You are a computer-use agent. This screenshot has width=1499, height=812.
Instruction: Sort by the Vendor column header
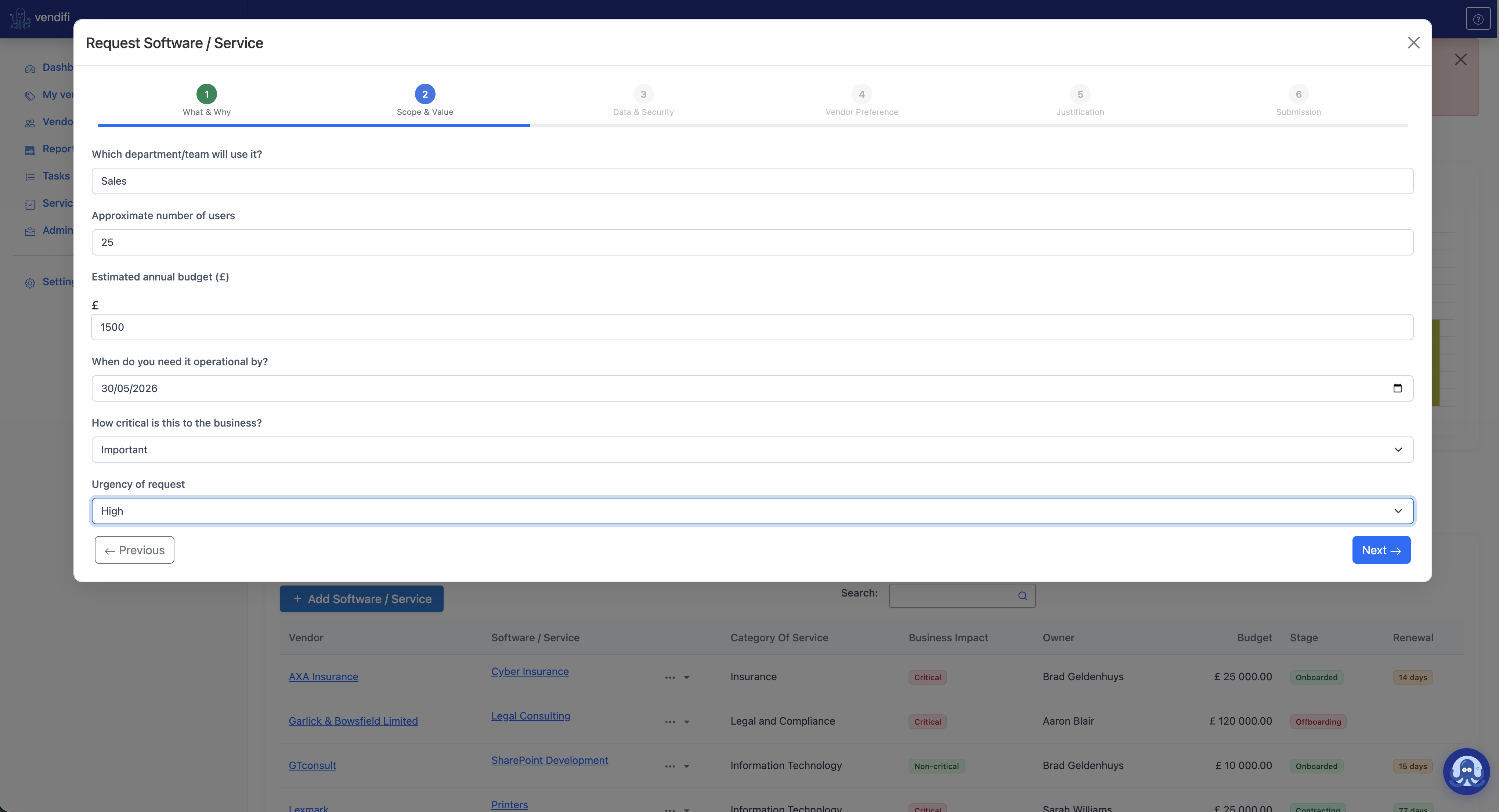pos(306,638)
